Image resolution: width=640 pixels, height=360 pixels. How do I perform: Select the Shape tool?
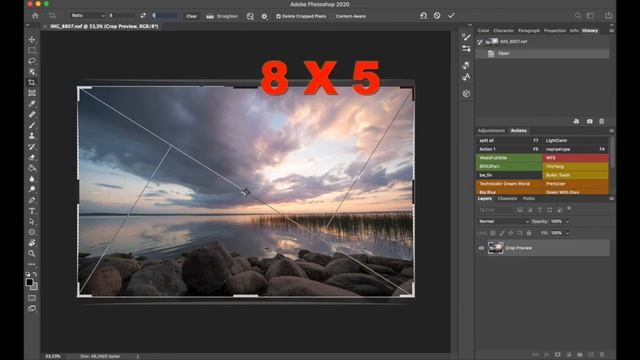tap(32, 232)
